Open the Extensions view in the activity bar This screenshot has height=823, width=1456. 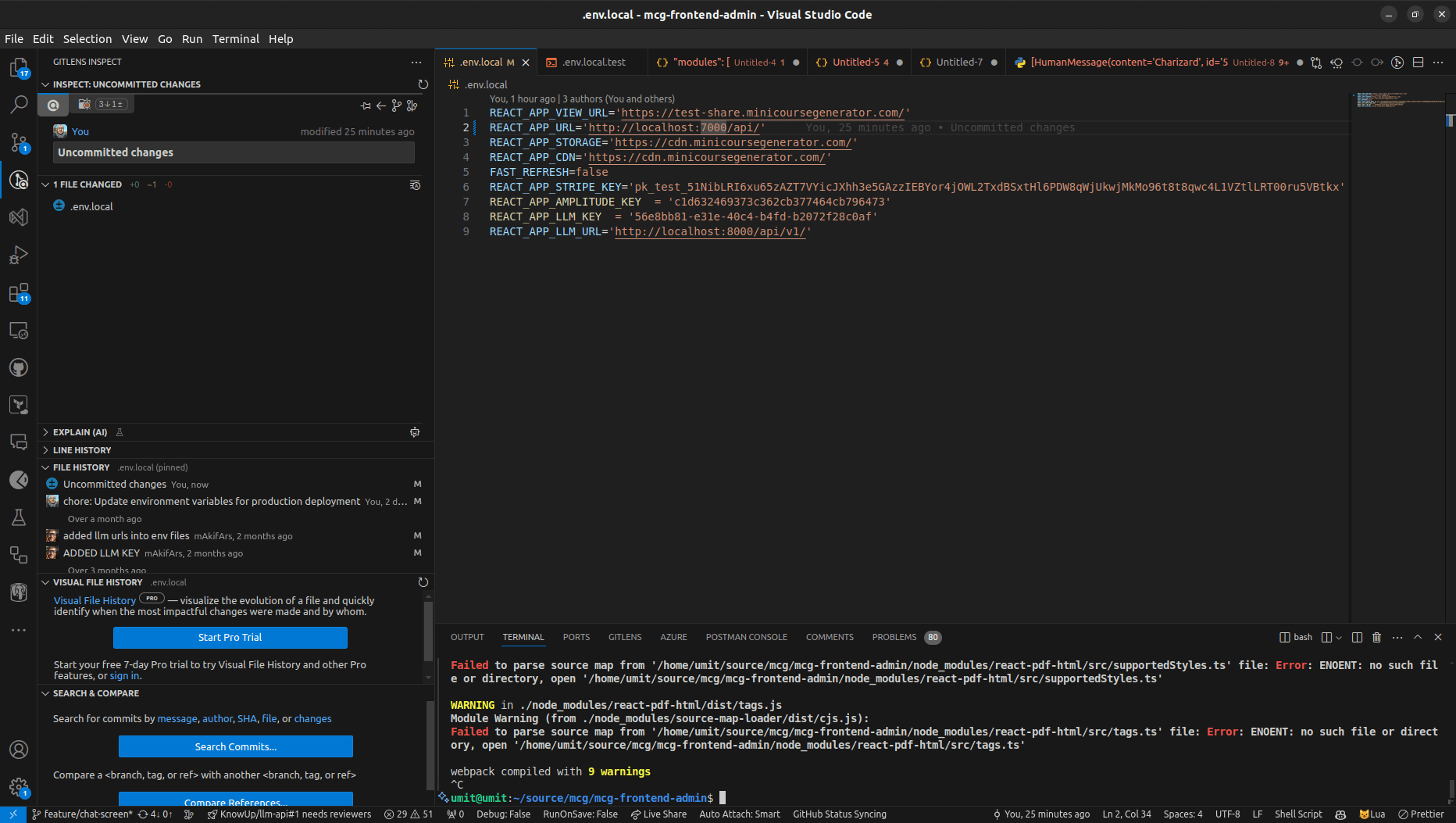pyautogui.click(x=19, y=293)
